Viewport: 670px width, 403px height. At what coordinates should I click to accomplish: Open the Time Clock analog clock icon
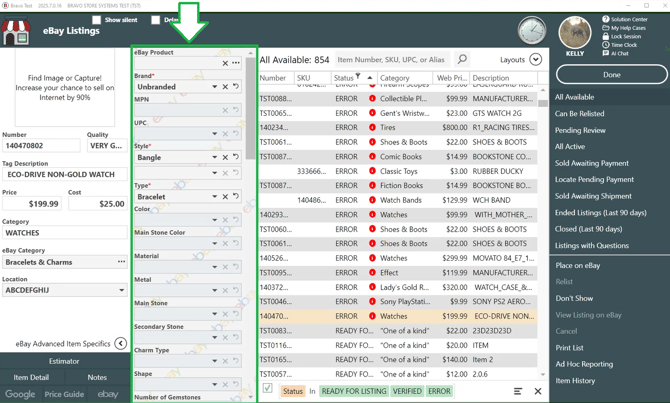[532, 31]
